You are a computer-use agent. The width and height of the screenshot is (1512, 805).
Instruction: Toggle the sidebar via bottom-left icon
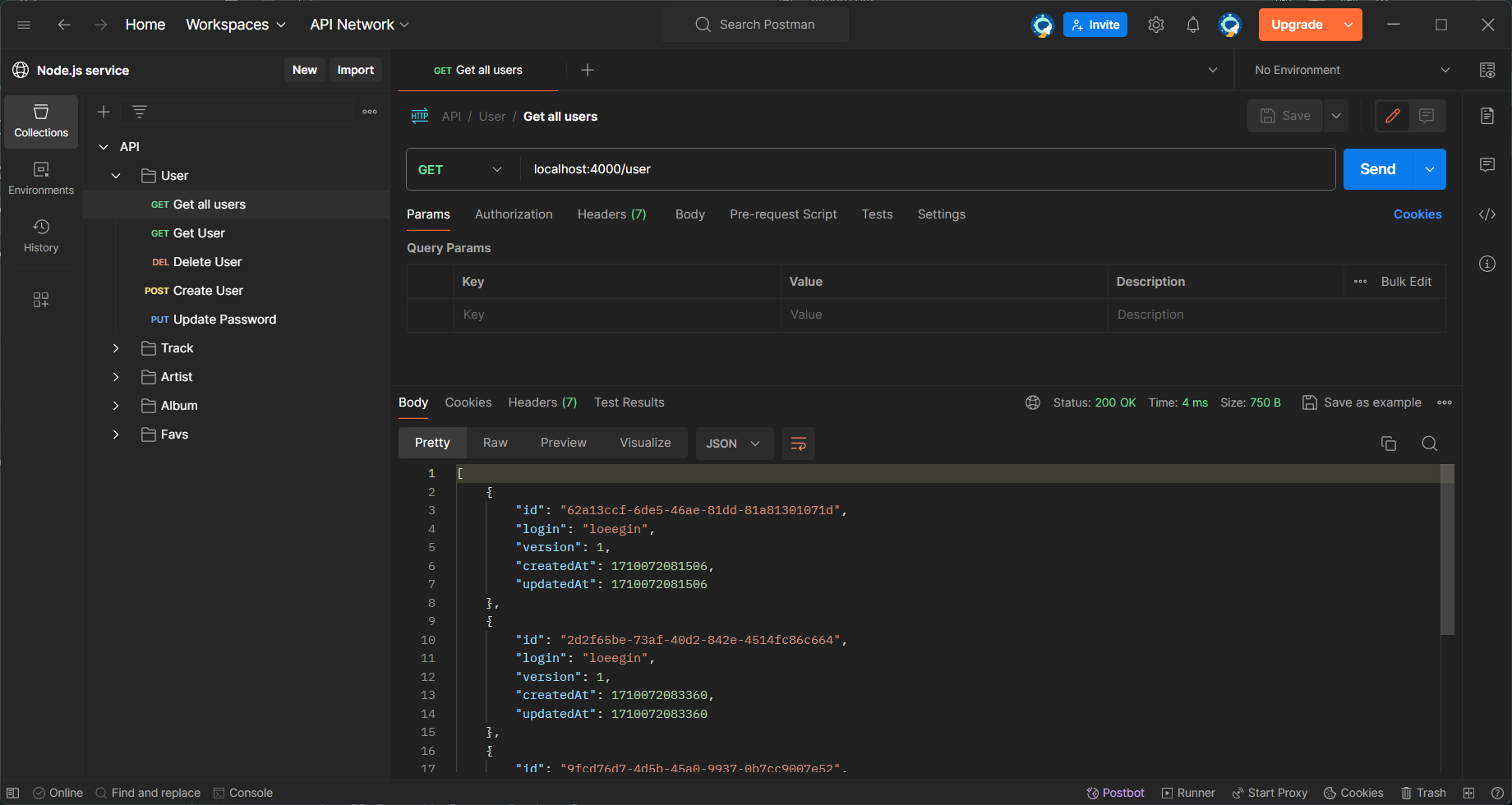pos(13,793)
